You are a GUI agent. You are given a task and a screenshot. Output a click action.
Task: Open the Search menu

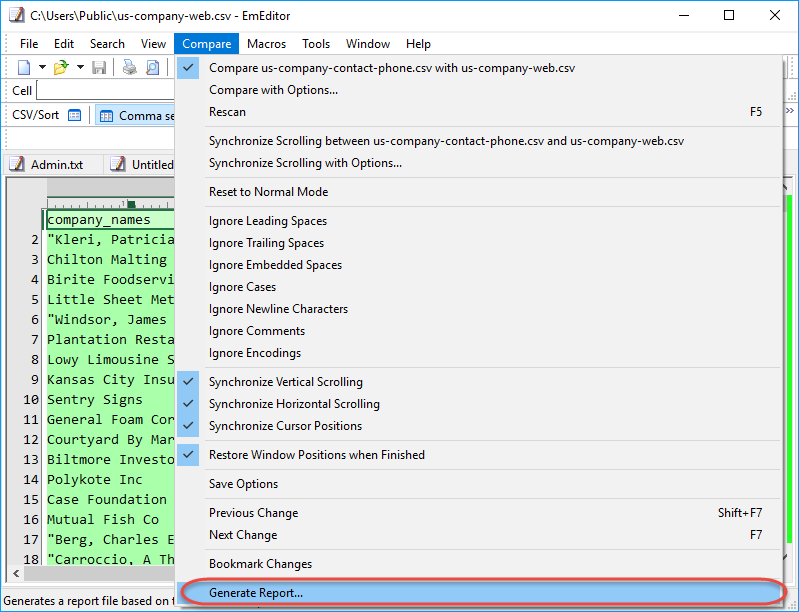(x=107, y=44)
